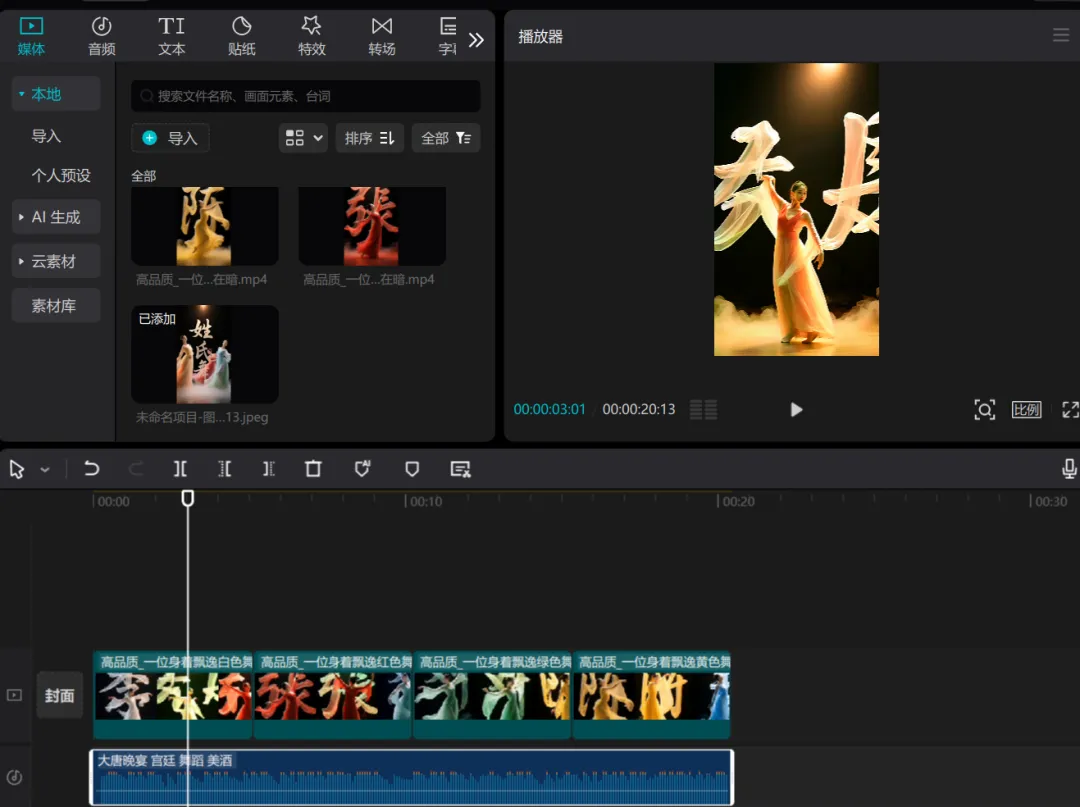This screenshot has width=1080, height=807.
Task: Click the undo arrow icon
Action: click(91, 469)
